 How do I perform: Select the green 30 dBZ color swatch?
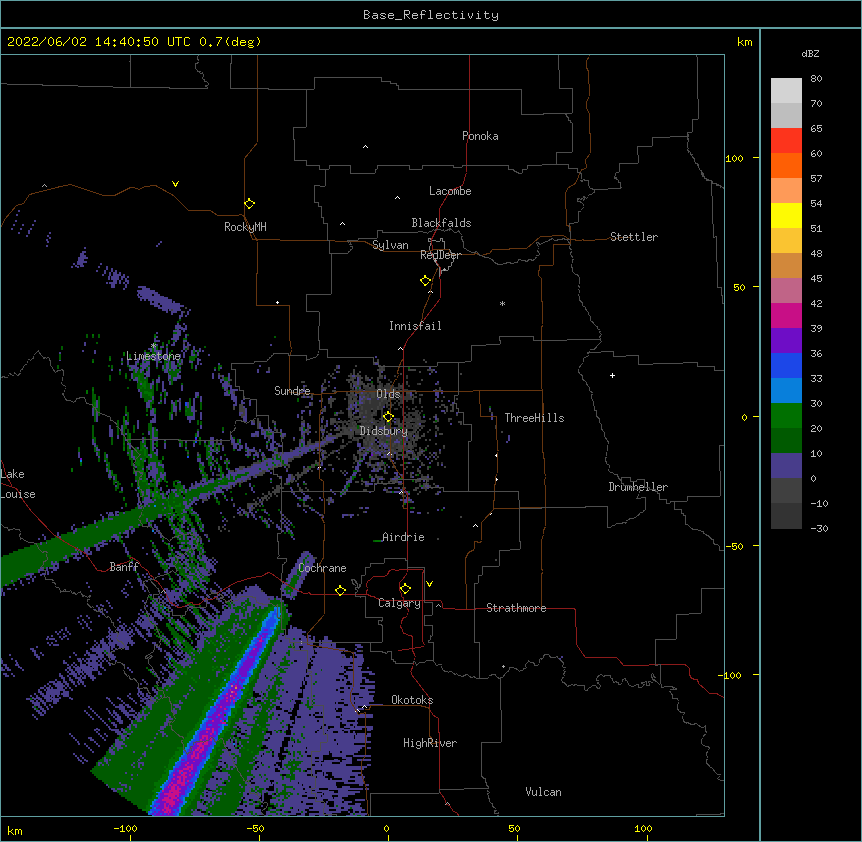pyautogui.click(x=786, y=416)
